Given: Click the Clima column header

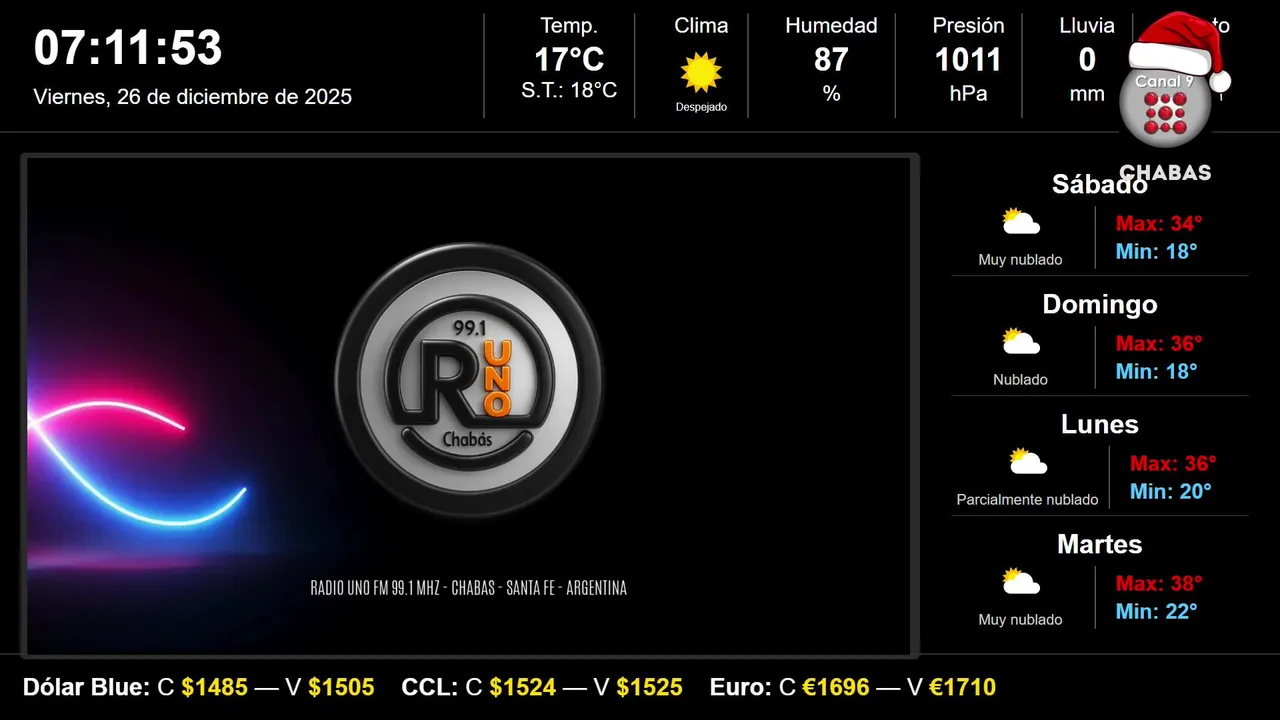Looking at the screenshot, I should click(x=701, y=26).
